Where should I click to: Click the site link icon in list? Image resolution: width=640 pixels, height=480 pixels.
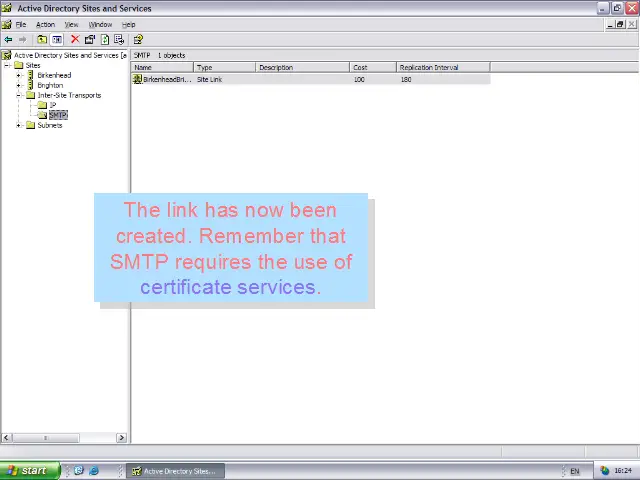click(x=138, y=79)
